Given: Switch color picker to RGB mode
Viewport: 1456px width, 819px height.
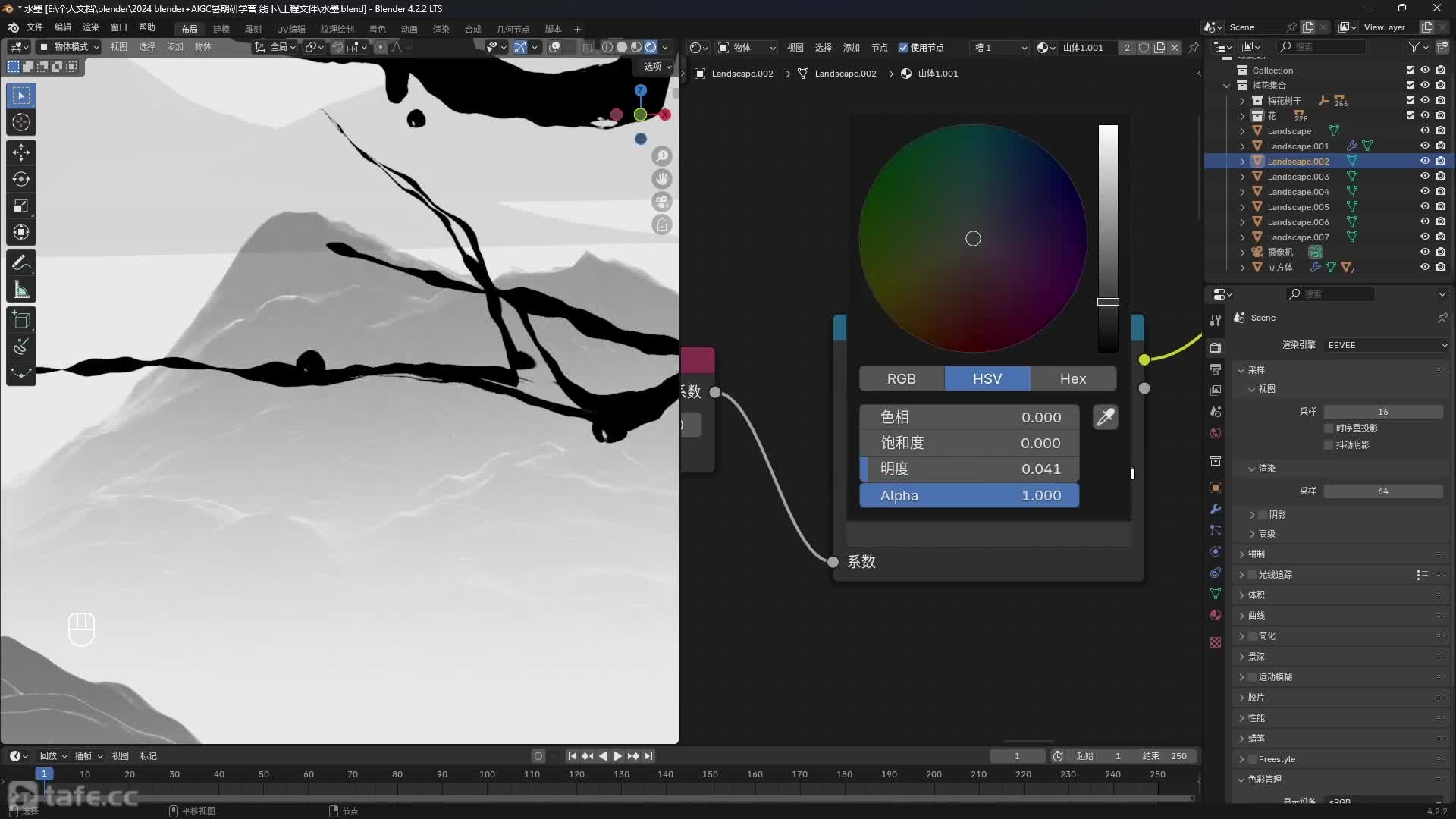Looking at the screenshot, I should click(902, 378).
